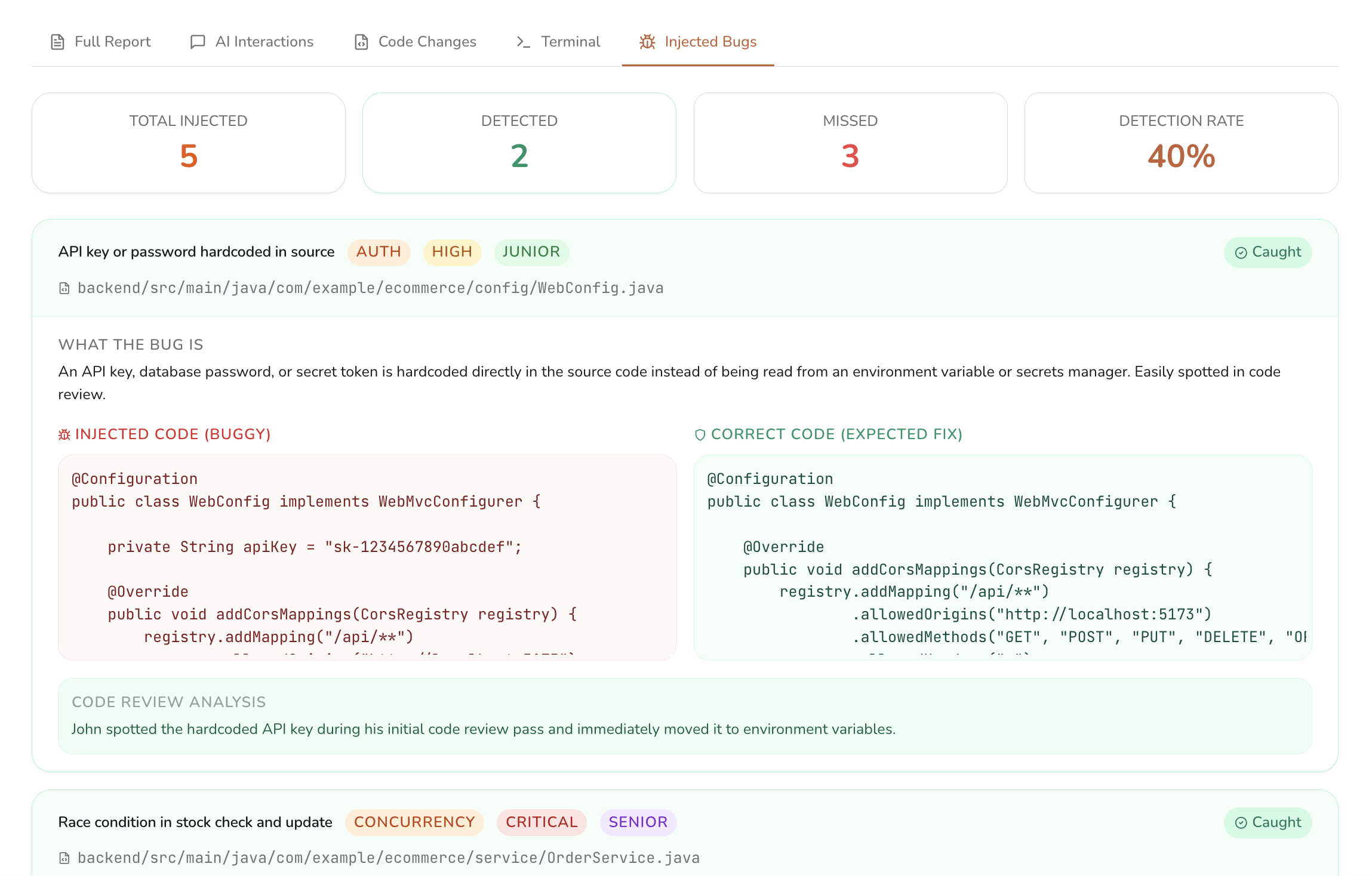Click the Caught badge on API key bug
1372x876 pixels.
[1268, 252]
